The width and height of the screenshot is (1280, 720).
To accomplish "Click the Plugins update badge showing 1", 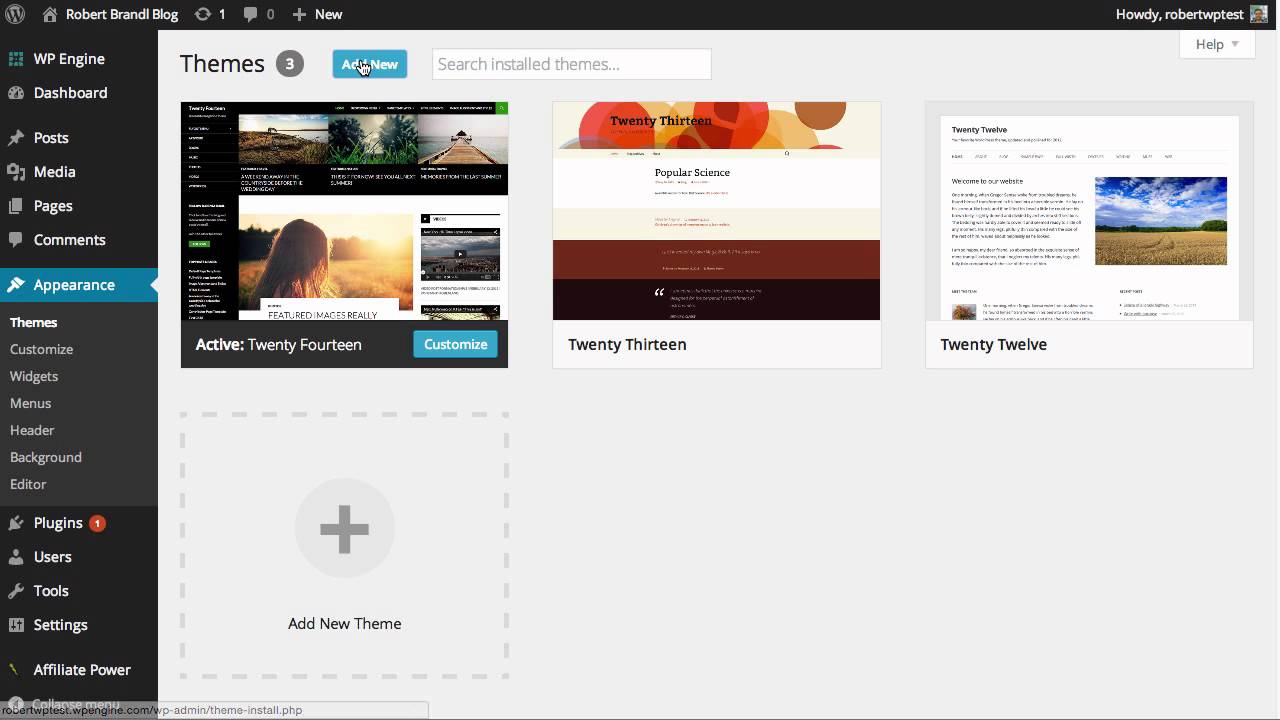I will [x=97, y=523].
